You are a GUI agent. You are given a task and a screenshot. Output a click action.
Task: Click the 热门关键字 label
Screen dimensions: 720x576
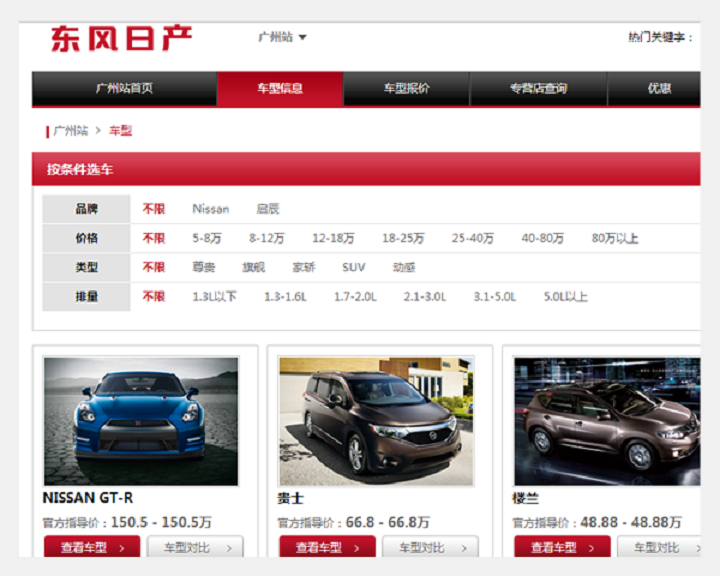coord(660,37)
